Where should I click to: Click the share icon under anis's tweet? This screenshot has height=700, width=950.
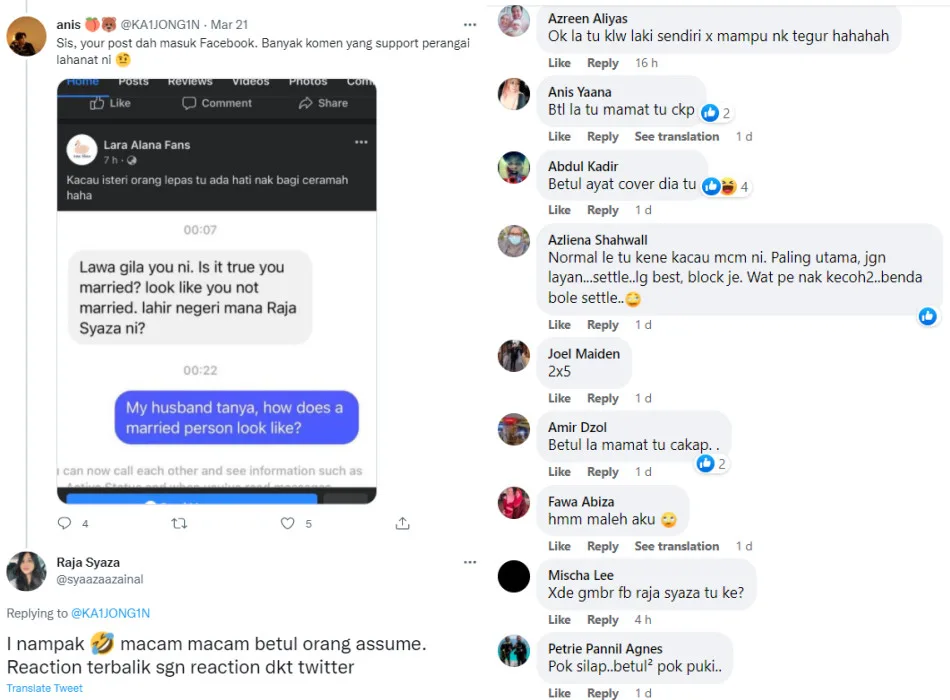tap(402, 523)
